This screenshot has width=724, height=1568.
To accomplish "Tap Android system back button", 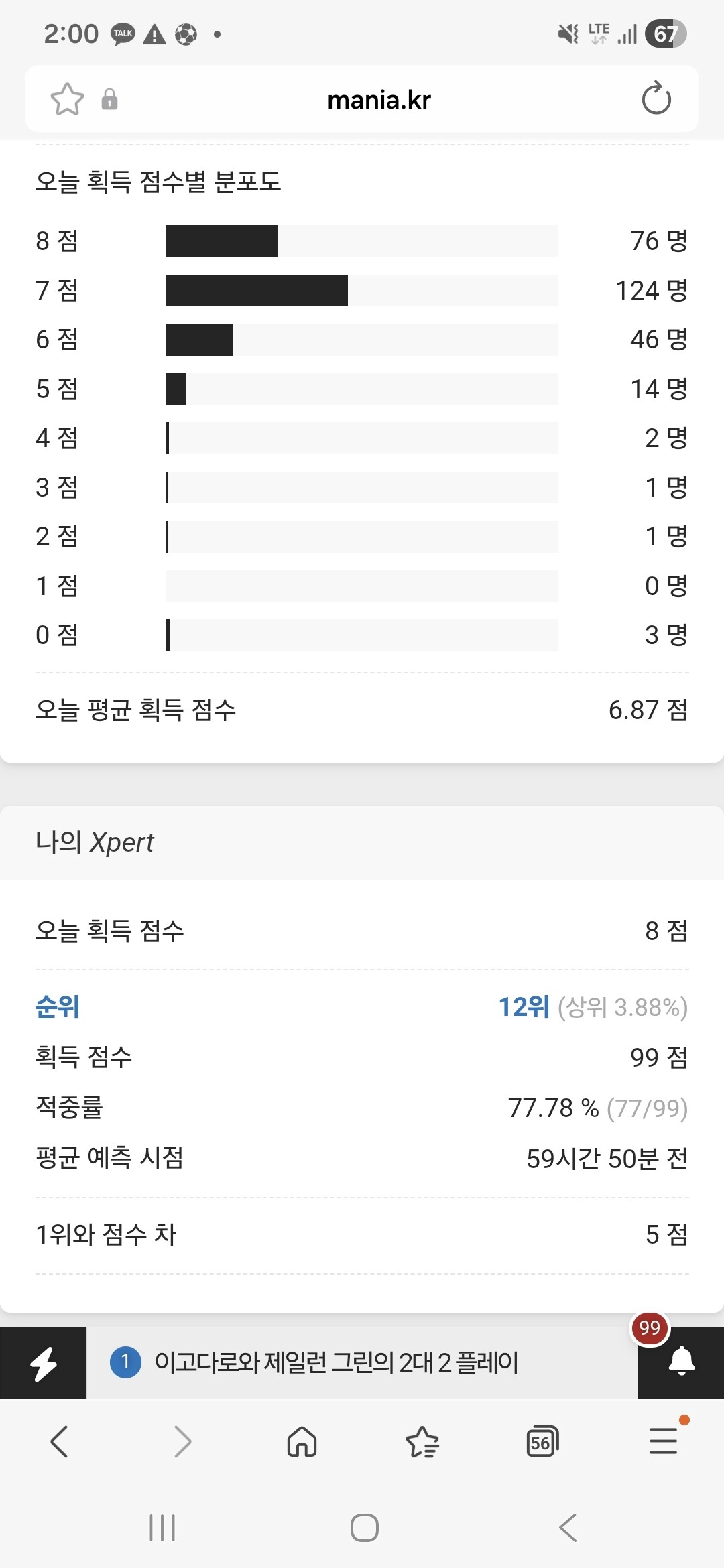I will (x=568, y=1528).
